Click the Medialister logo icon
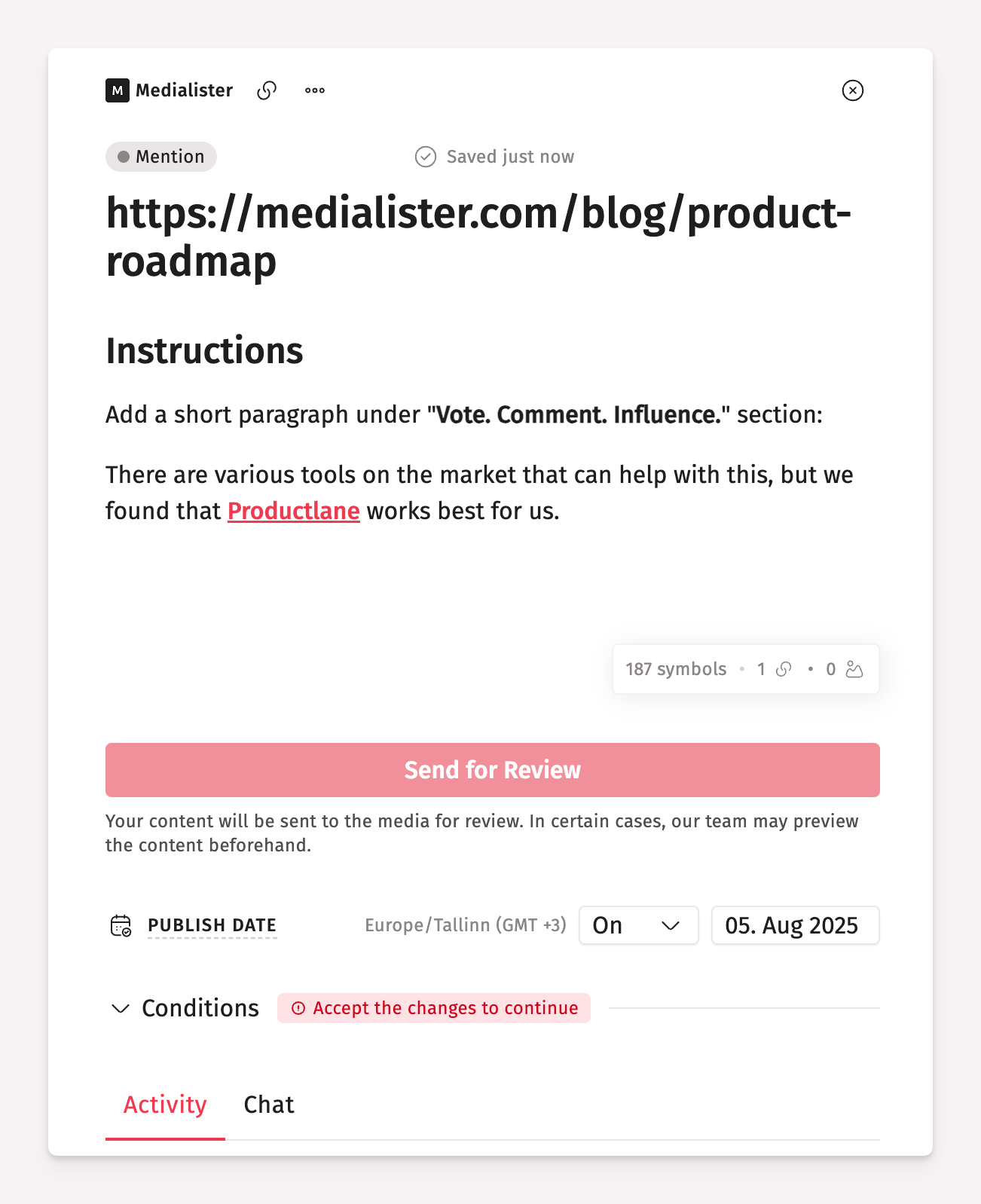 (x=118, y=90)
